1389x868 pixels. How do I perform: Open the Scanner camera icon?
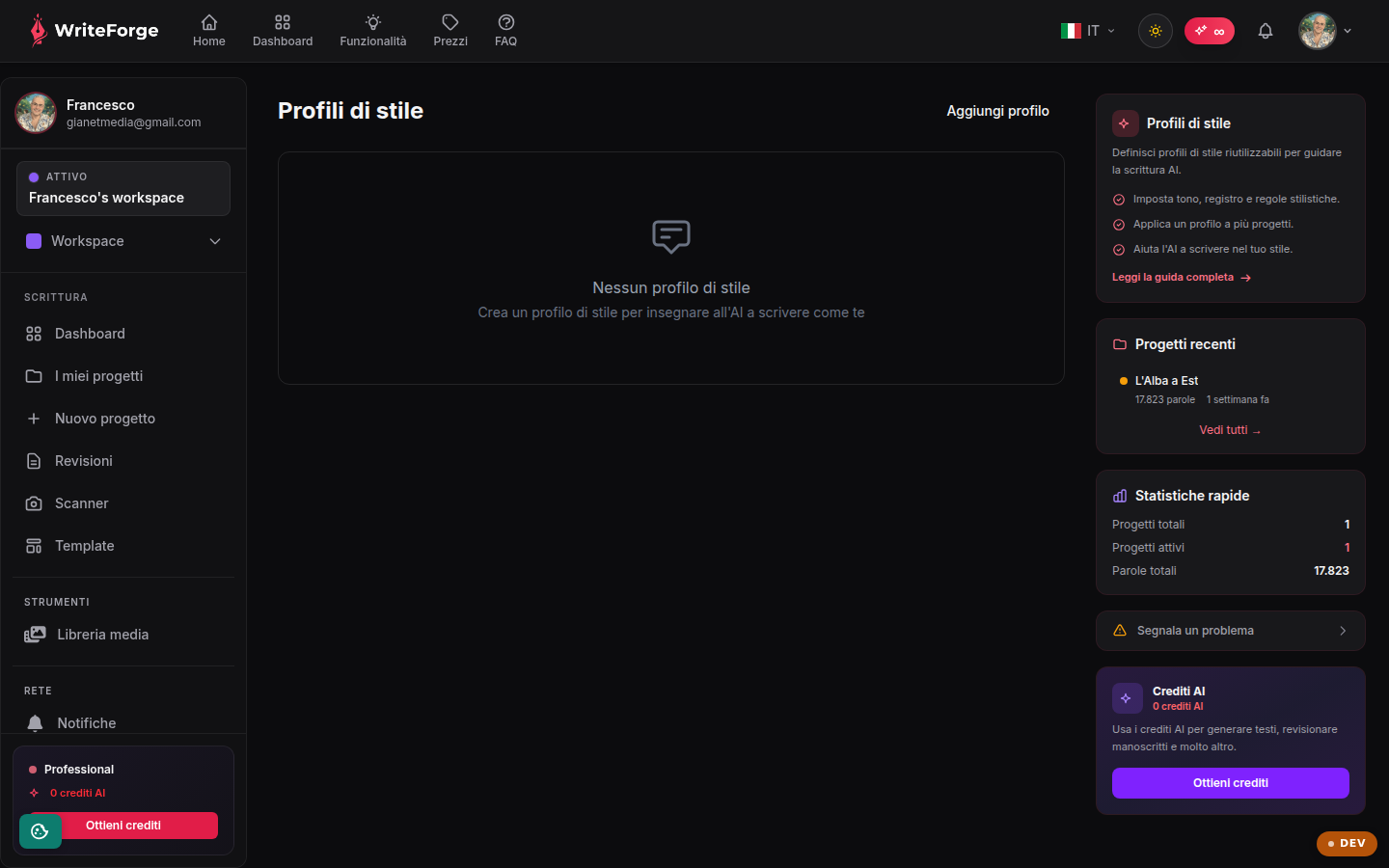[34, 503]
